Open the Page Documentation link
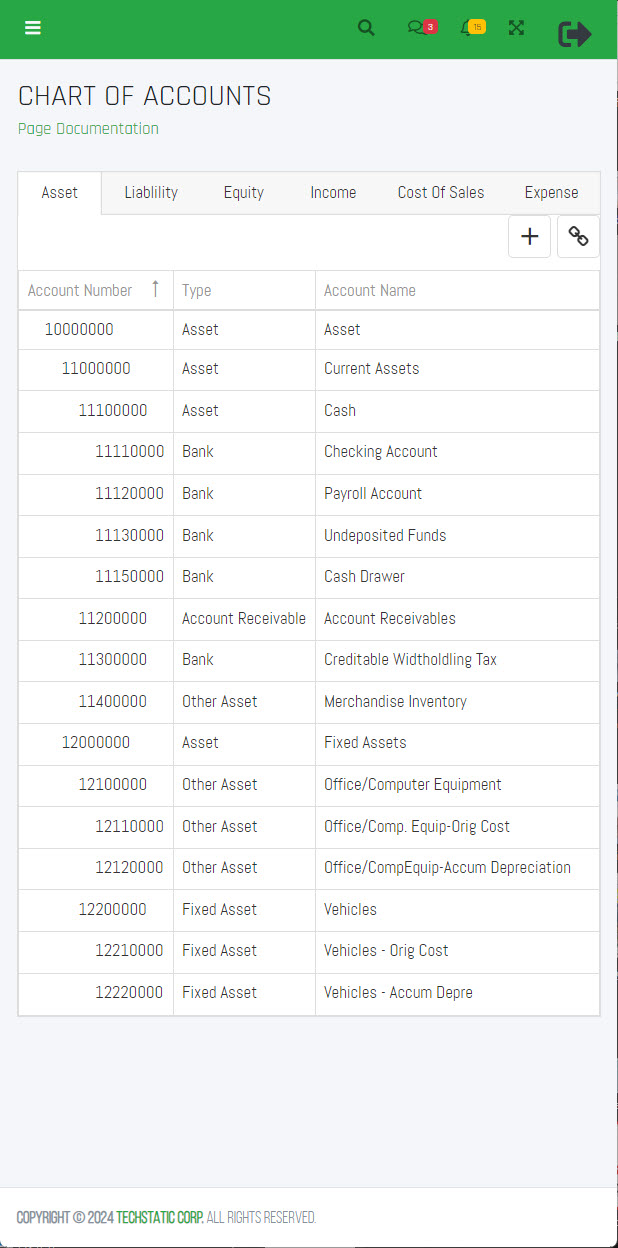 pos(88,128)
